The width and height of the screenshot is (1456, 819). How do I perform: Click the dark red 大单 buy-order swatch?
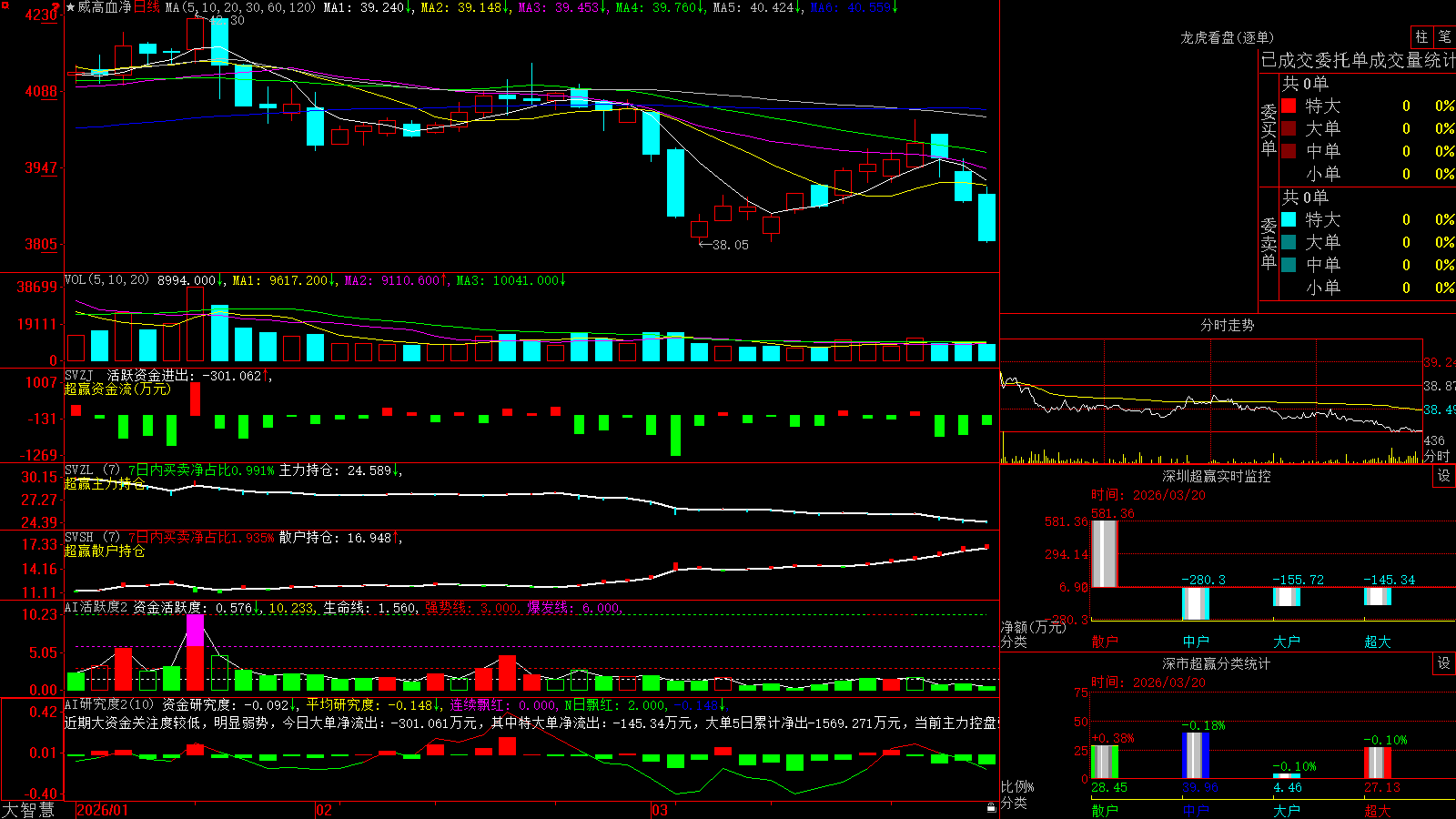pos(1289,128)
